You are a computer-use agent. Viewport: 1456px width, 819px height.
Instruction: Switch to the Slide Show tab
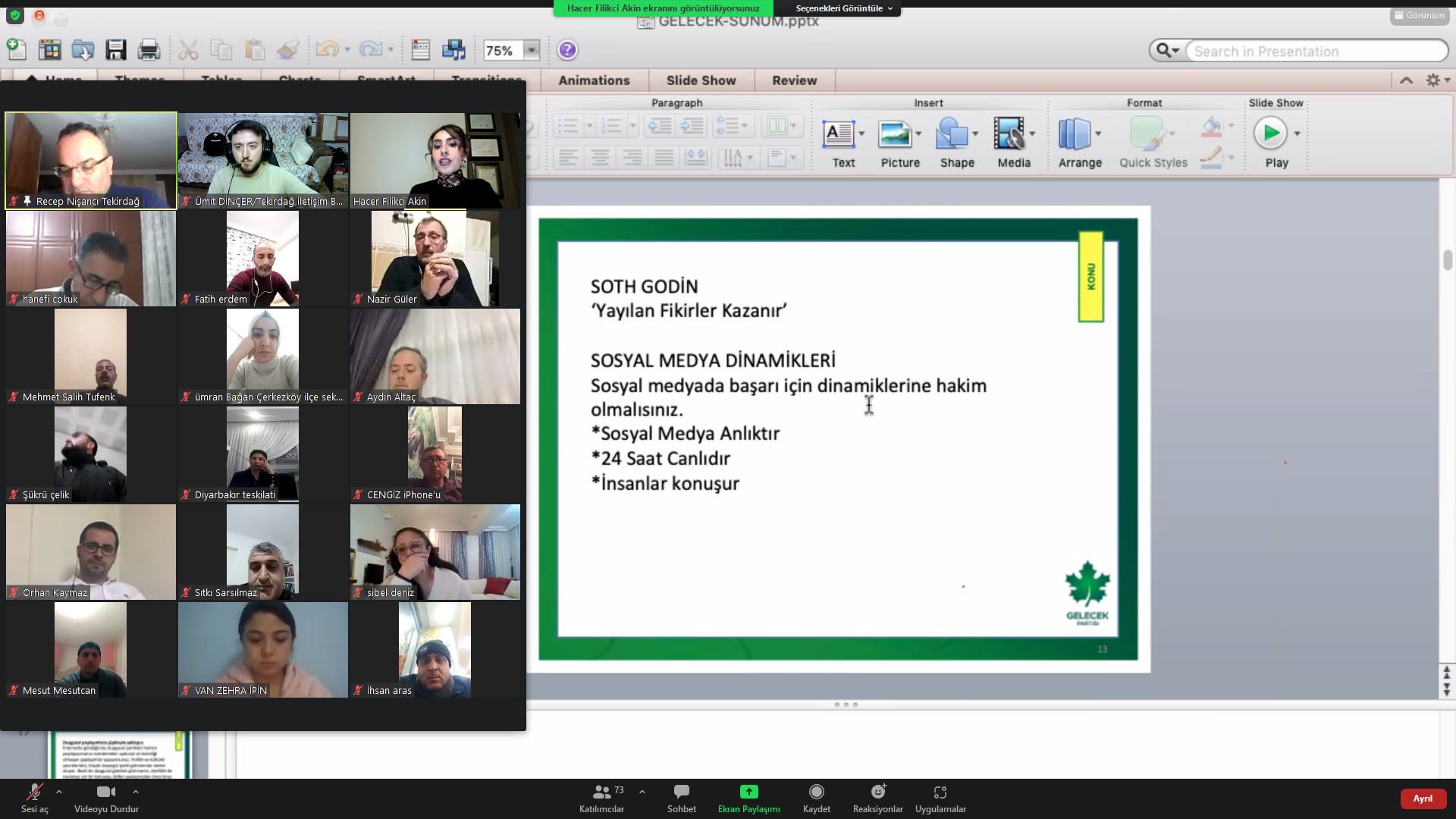(701, 80)
